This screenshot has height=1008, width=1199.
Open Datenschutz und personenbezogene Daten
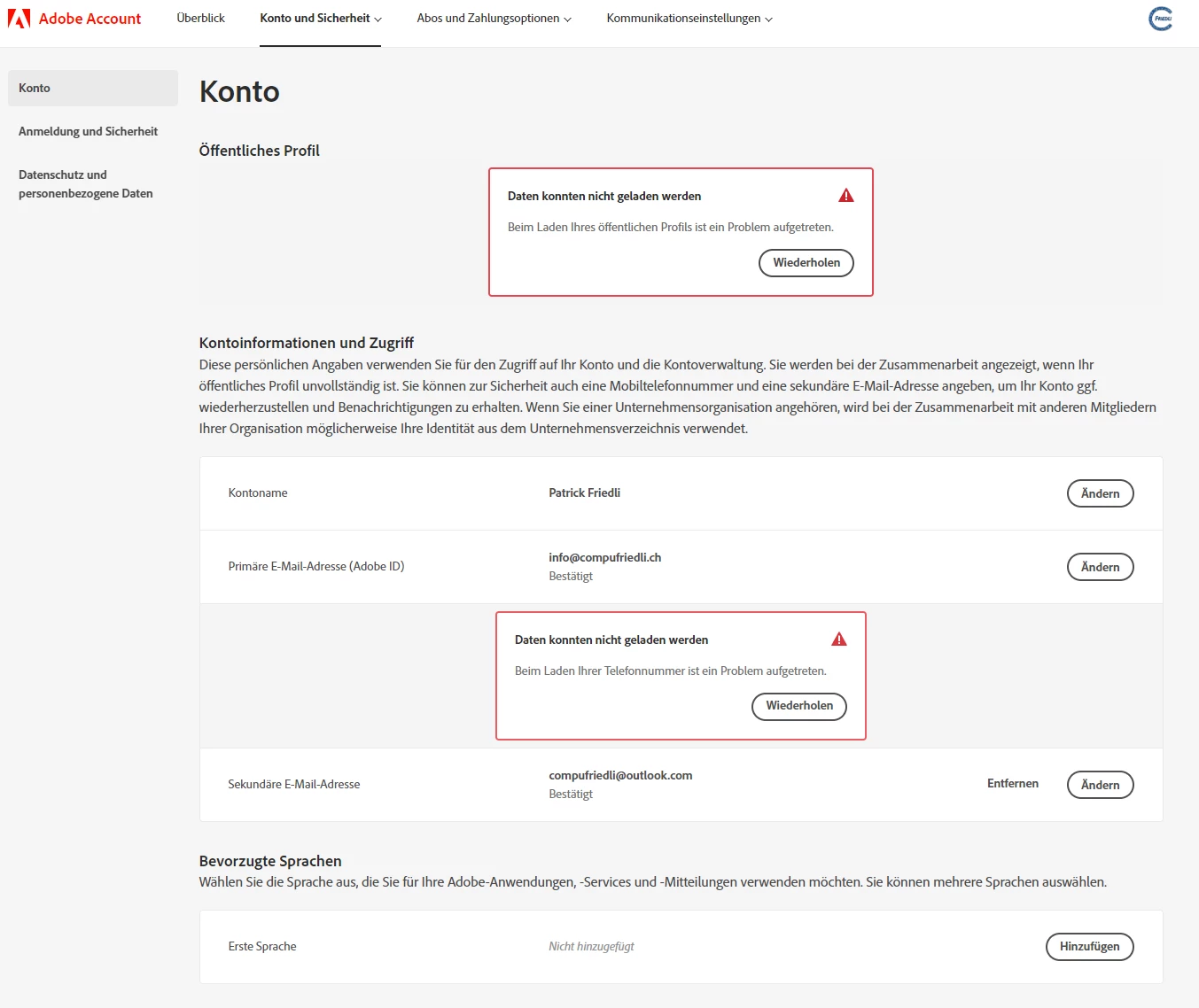pyautogui.click(x=86, y=184)
